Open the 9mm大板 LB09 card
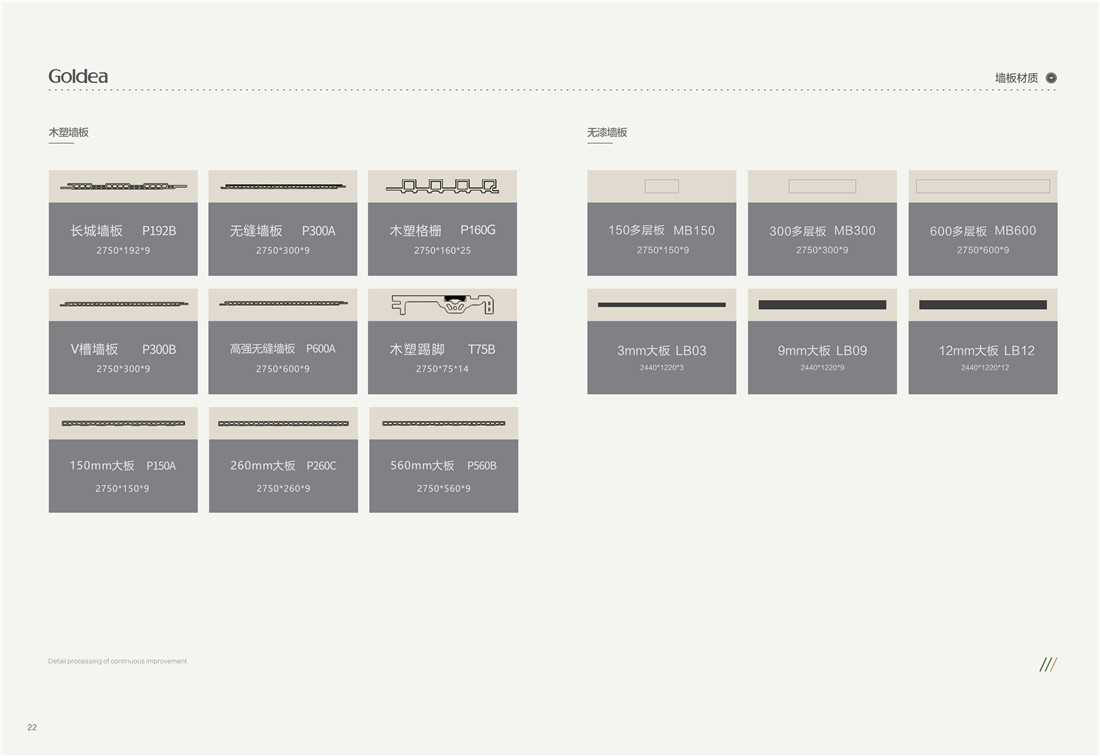Image resolution: width=1100 pixels, height=756 pixels. coord(822,341)
